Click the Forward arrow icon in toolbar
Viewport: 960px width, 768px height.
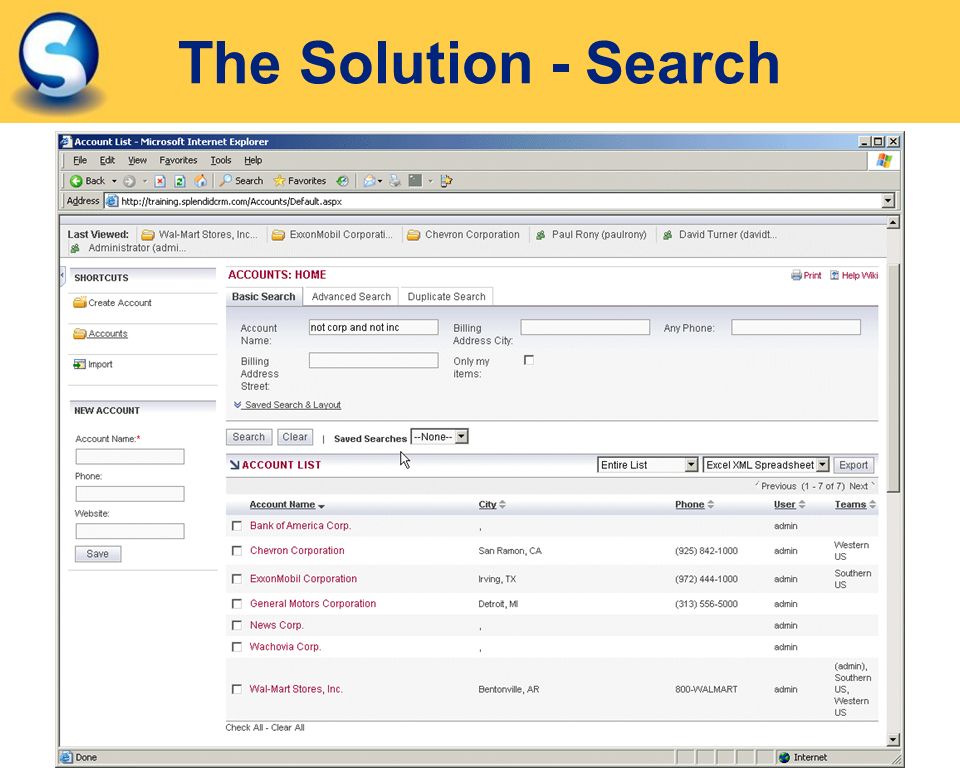click(129, 181)
